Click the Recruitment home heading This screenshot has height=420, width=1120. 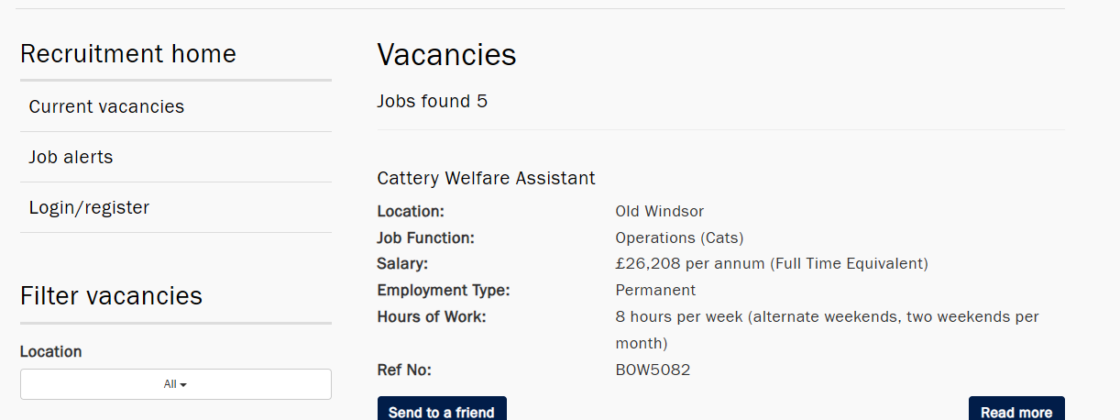click(128, 54)
